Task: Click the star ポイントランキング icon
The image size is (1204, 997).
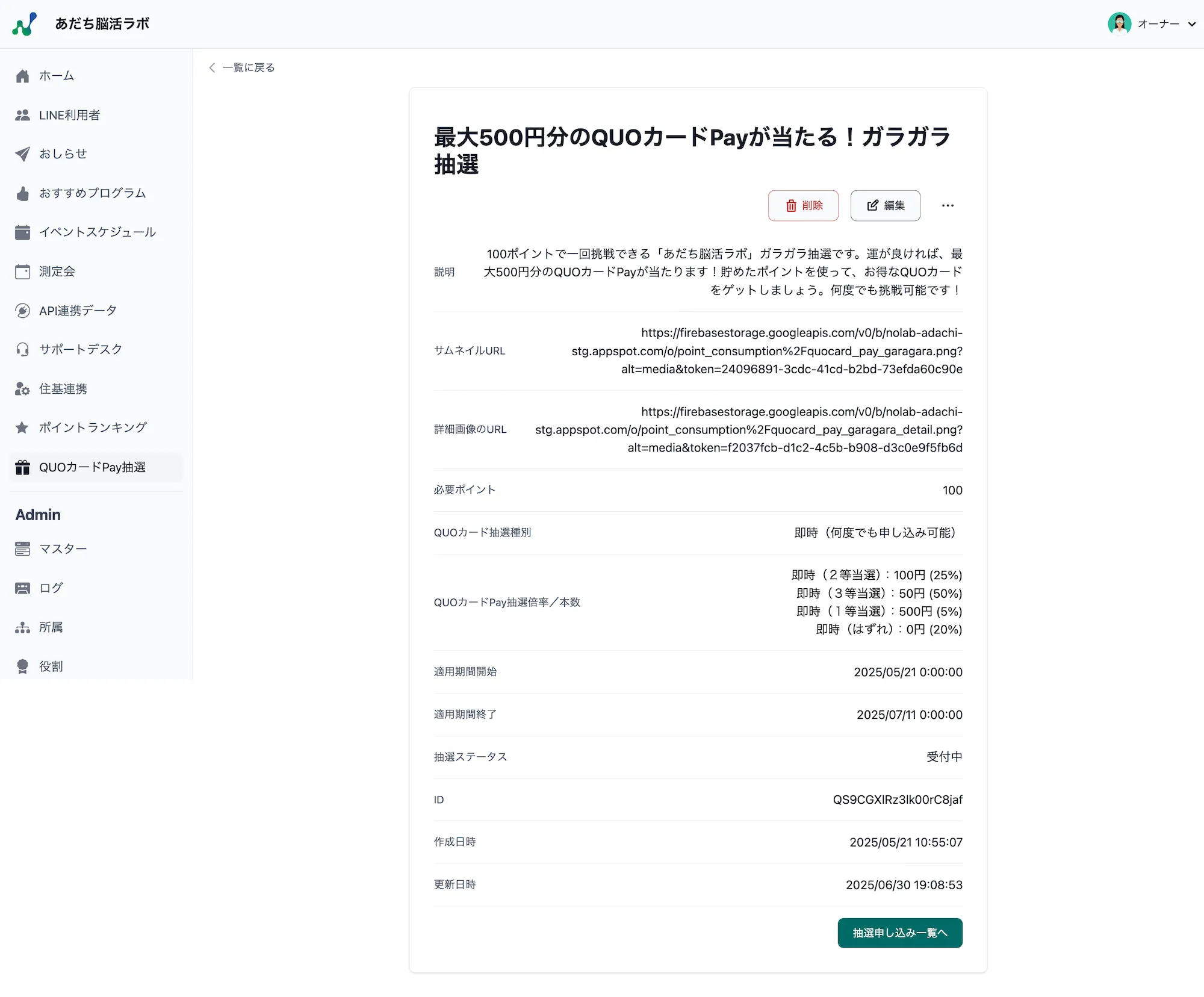Action: 22,427
